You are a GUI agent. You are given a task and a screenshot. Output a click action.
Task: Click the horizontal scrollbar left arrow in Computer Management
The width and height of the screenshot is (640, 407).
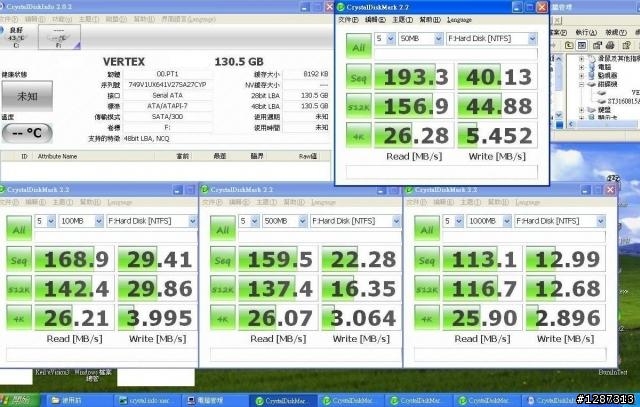click(570, 124)
